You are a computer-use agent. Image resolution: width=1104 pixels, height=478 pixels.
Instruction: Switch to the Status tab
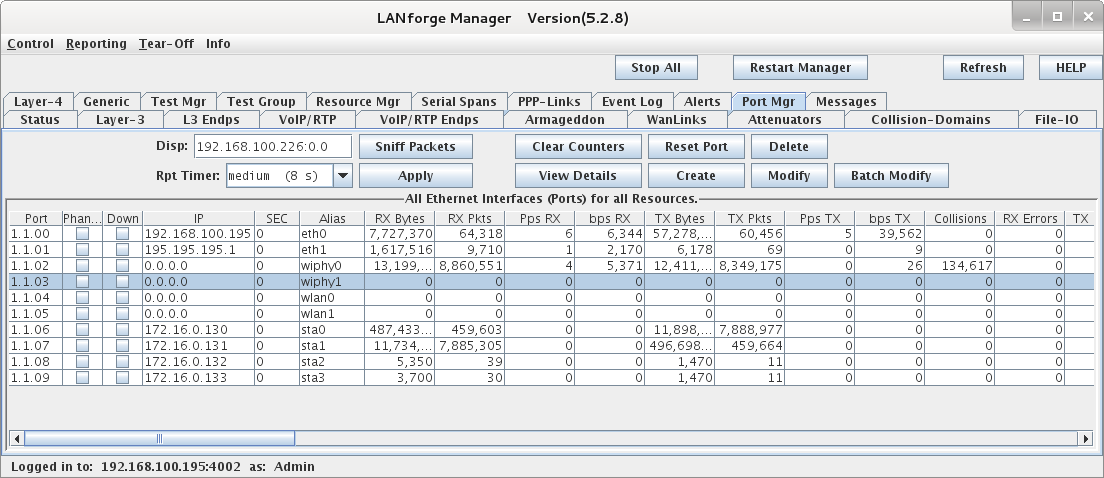[x=40, y=120]
